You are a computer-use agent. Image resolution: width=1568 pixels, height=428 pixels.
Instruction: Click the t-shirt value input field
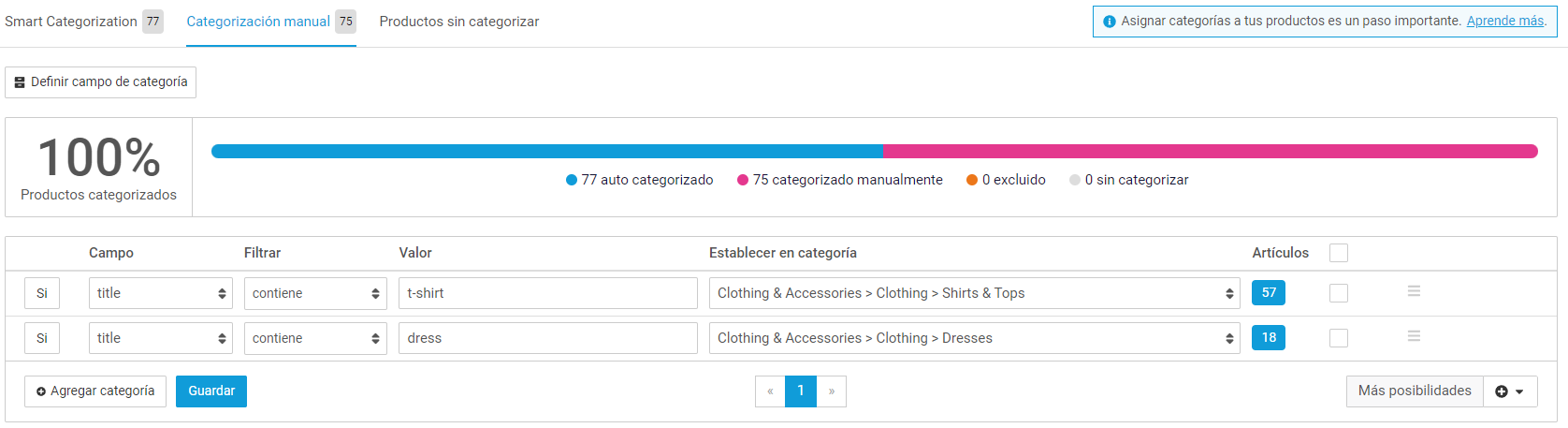[548, 293]
